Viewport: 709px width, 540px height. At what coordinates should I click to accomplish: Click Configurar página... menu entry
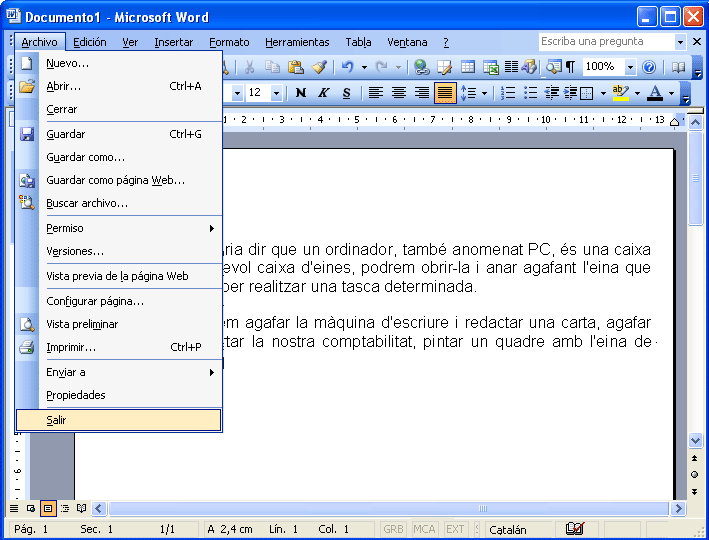tap(95, 301)
